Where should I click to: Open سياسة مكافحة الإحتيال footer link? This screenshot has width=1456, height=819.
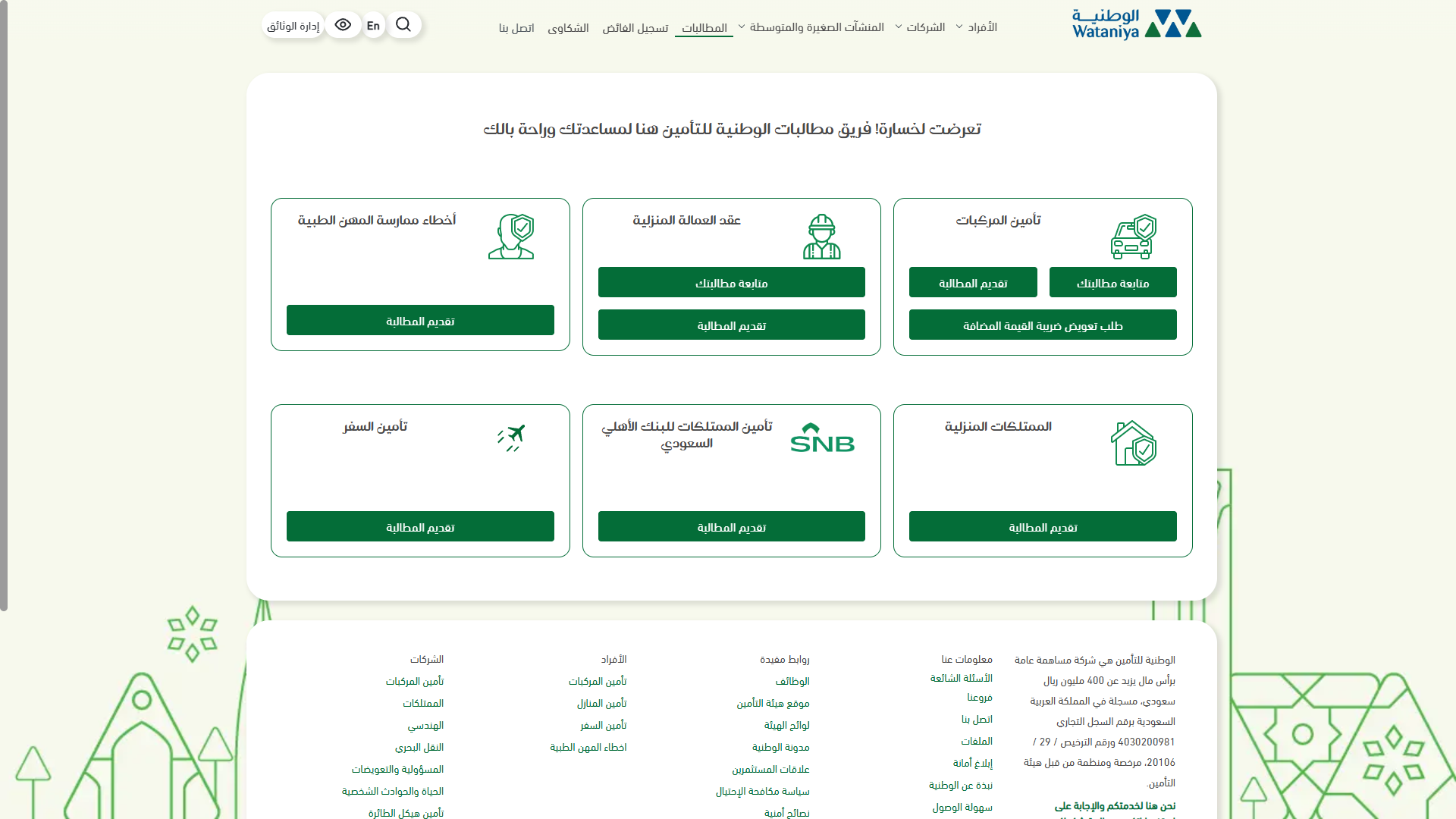tap(763, 791)
